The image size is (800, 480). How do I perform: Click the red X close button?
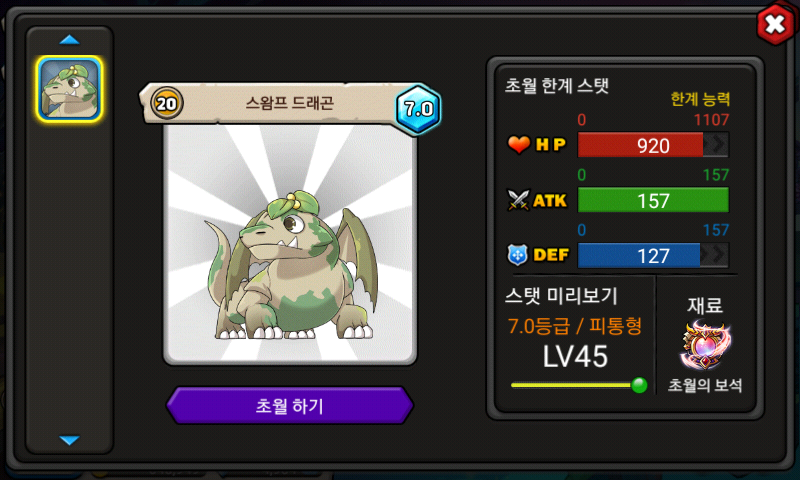(x=776, y=24)
